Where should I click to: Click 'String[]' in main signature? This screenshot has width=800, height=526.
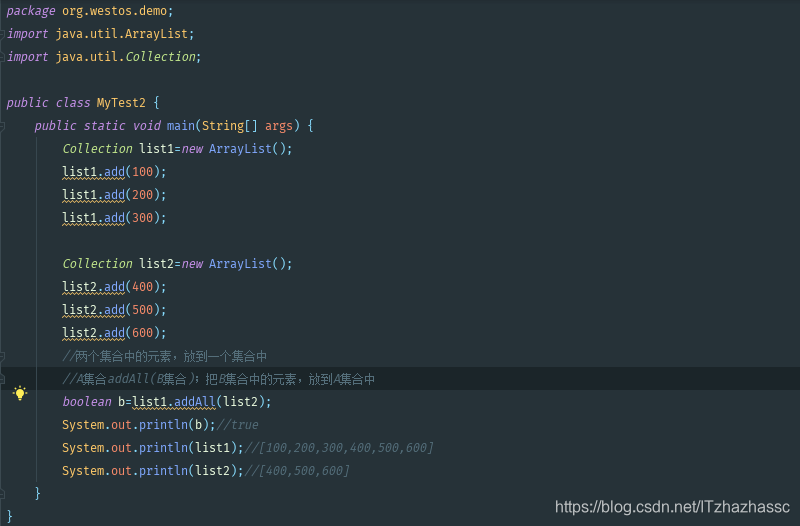pyautogui.click(x=230, y=126)
